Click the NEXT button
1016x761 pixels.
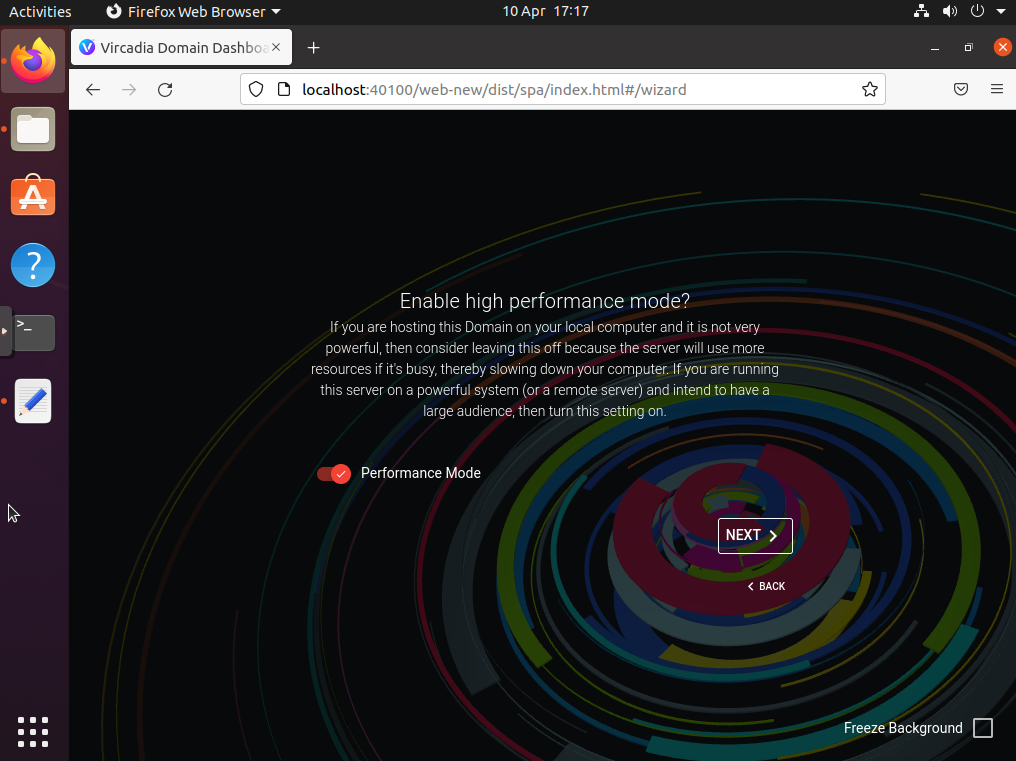[755, 535]
